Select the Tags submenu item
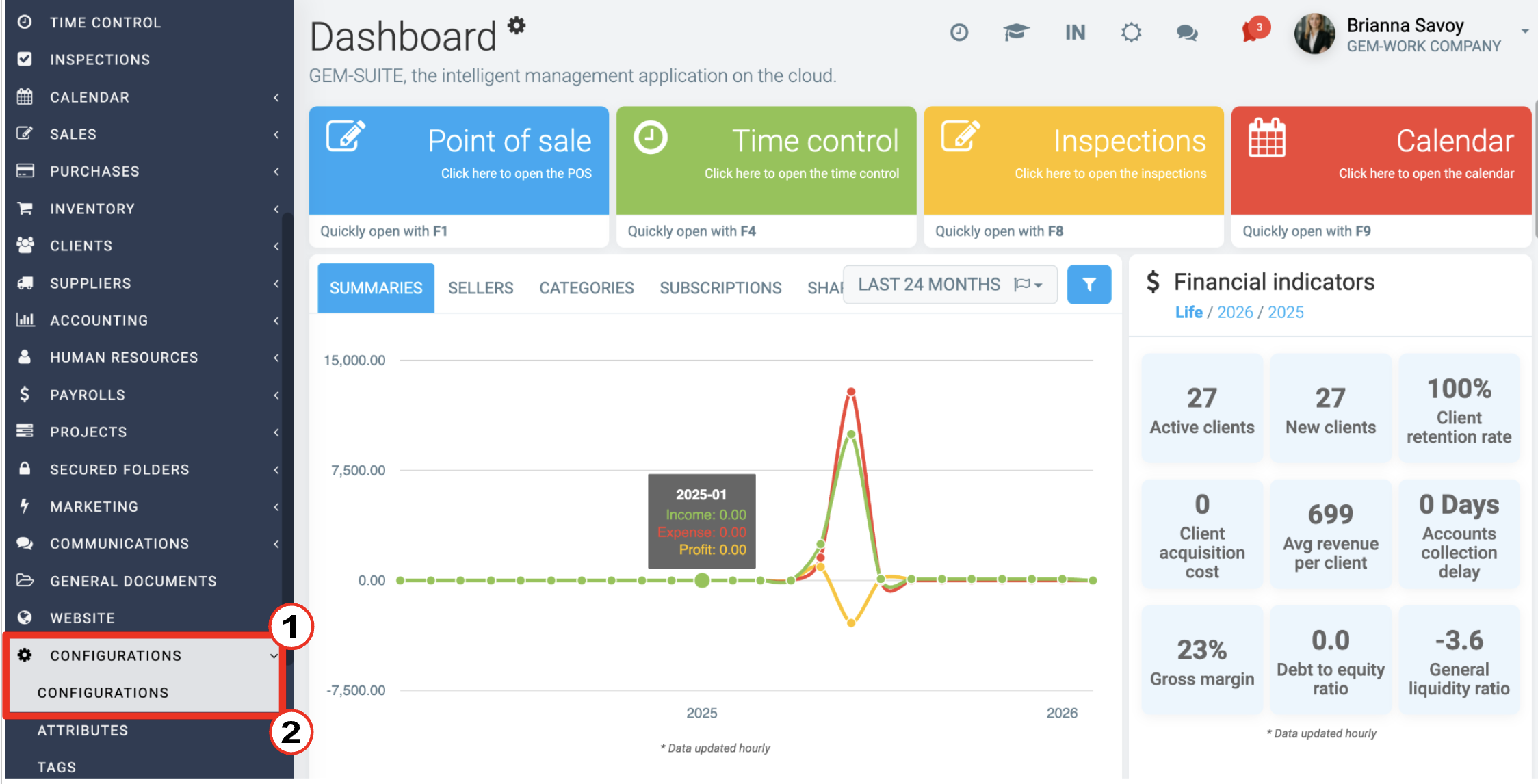This screenshot has height=784, width=1538. tap(57, 767)
